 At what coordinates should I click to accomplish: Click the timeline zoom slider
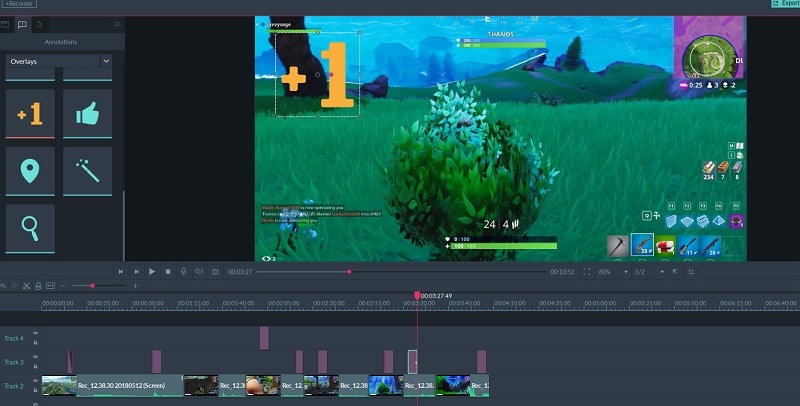click(x=92, y=286)
